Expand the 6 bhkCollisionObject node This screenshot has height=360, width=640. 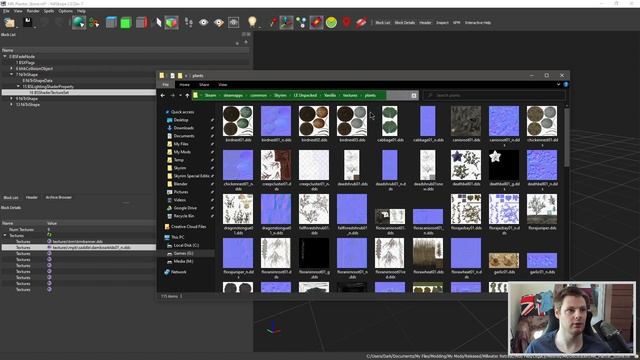point(11,69)
